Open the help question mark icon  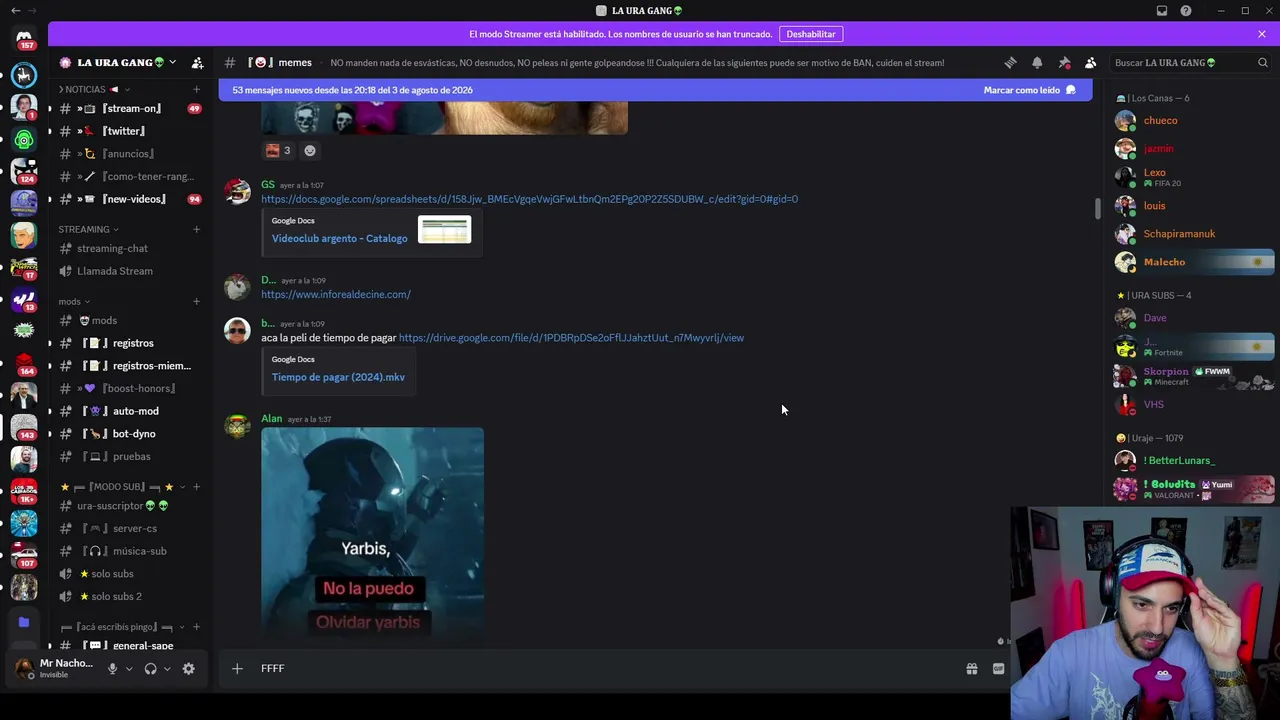click(x=1186, y=10)
